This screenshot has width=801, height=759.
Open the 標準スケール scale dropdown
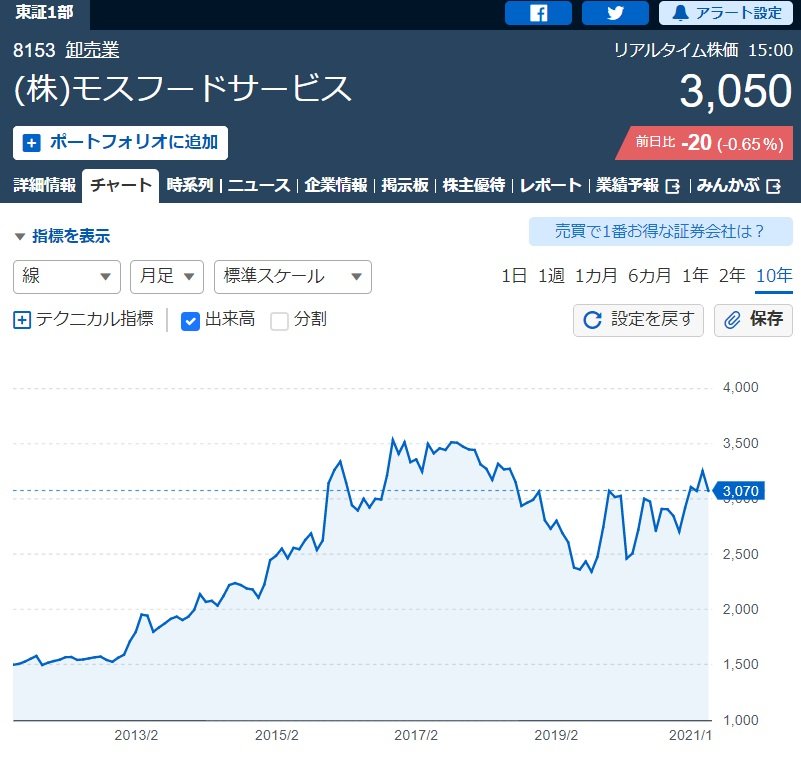pyautogui.click(x=292, y=276)
